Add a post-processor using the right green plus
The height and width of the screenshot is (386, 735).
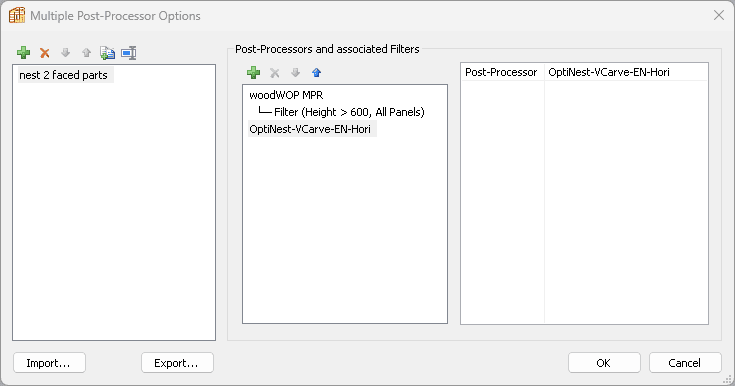(x=254, y=72)
